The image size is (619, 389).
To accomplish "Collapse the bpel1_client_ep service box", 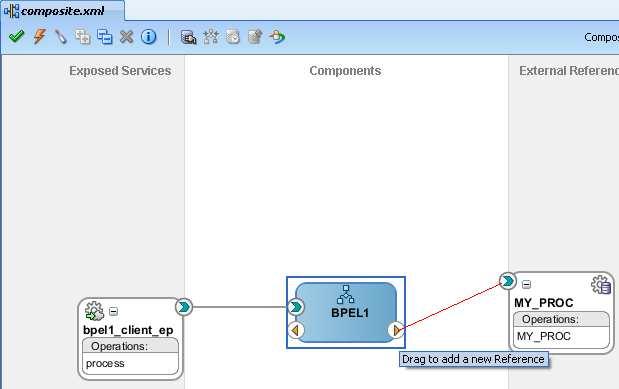I will [113, 311].
